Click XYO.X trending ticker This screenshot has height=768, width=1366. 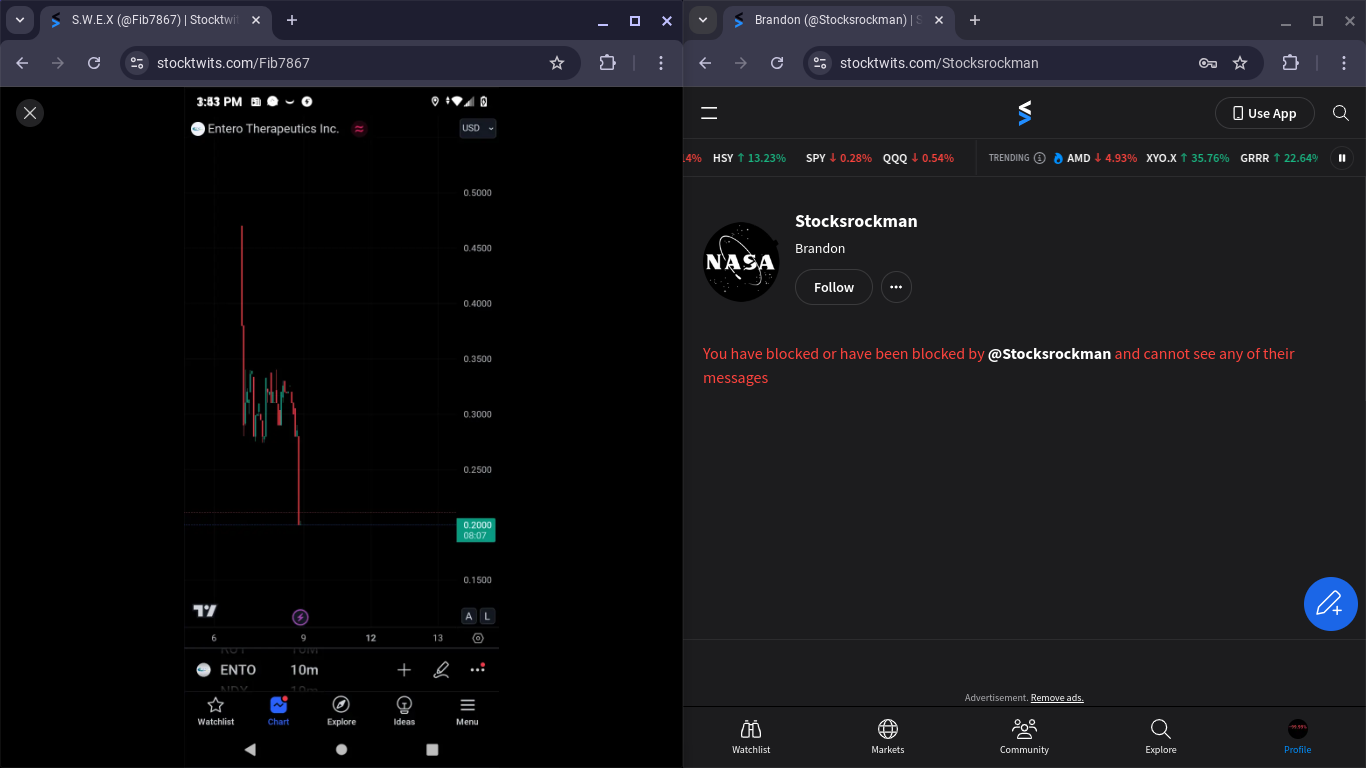[1187, 158]
